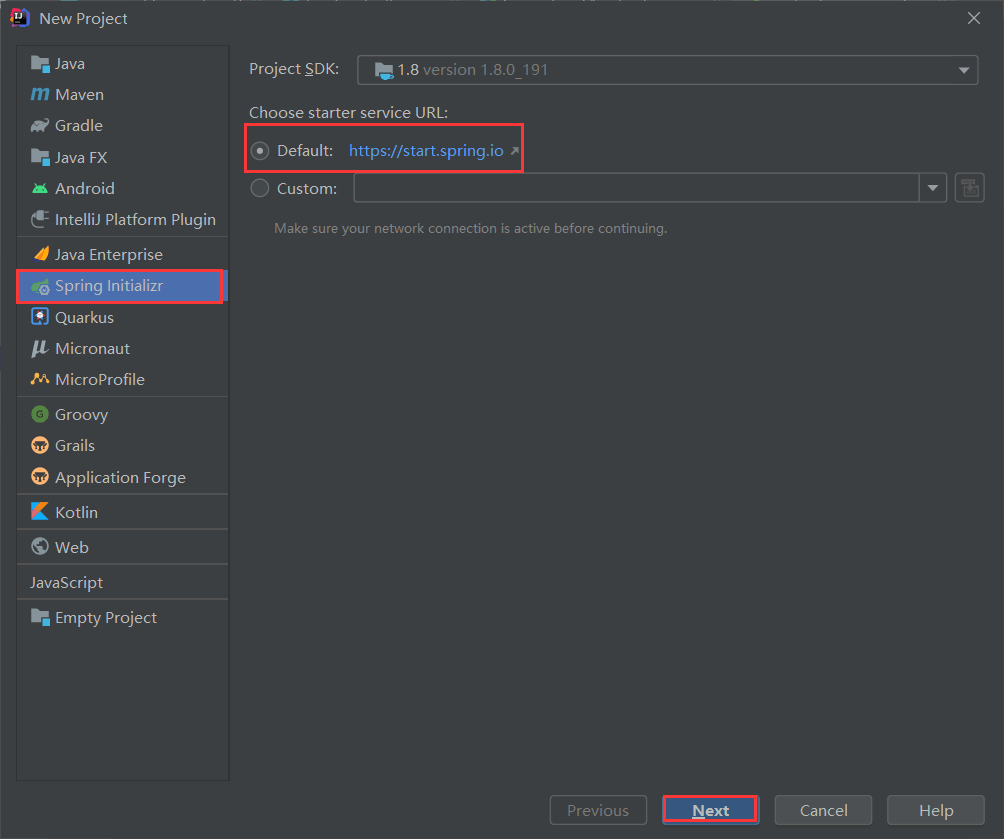
Task: Click the Grails icon
Action: click(x=40, y=445)
